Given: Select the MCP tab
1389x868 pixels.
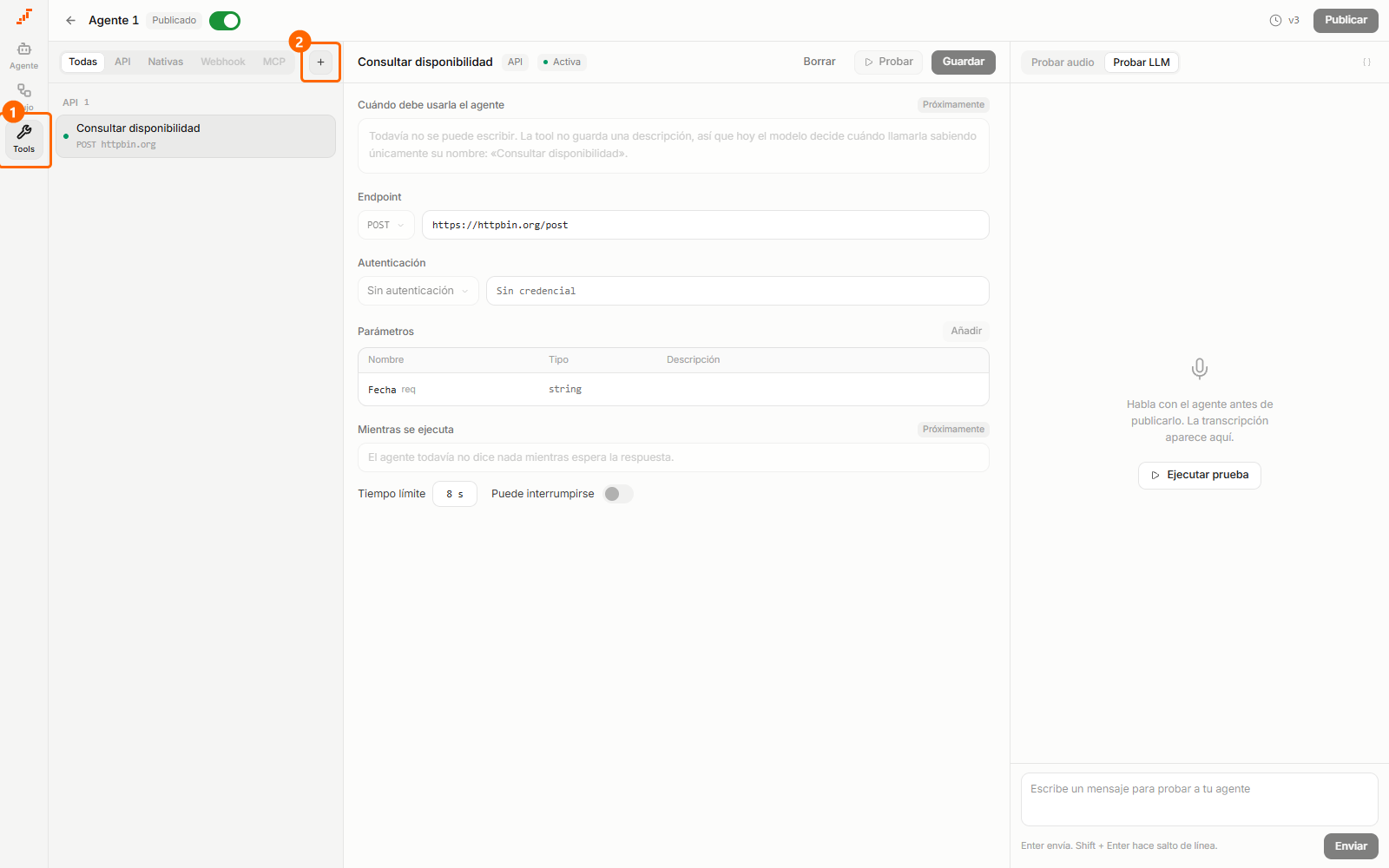Looking at the screenshot, I should pyautogui.click(x=274, y=62).
